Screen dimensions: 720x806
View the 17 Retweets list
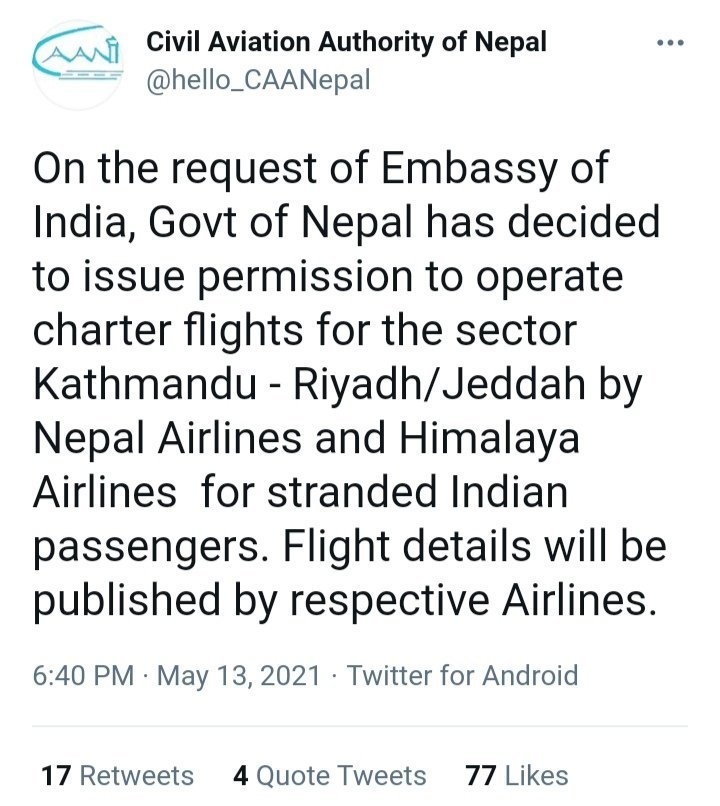pos(117,775)
